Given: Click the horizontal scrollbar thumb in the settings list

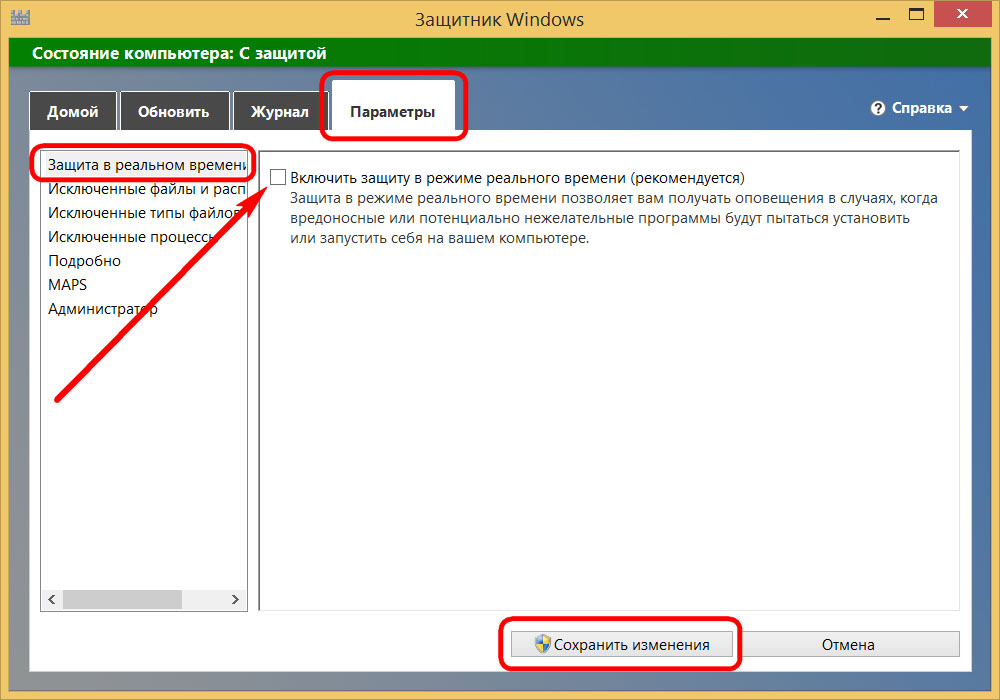Looking at the screenshot, I should coord(122,599).
